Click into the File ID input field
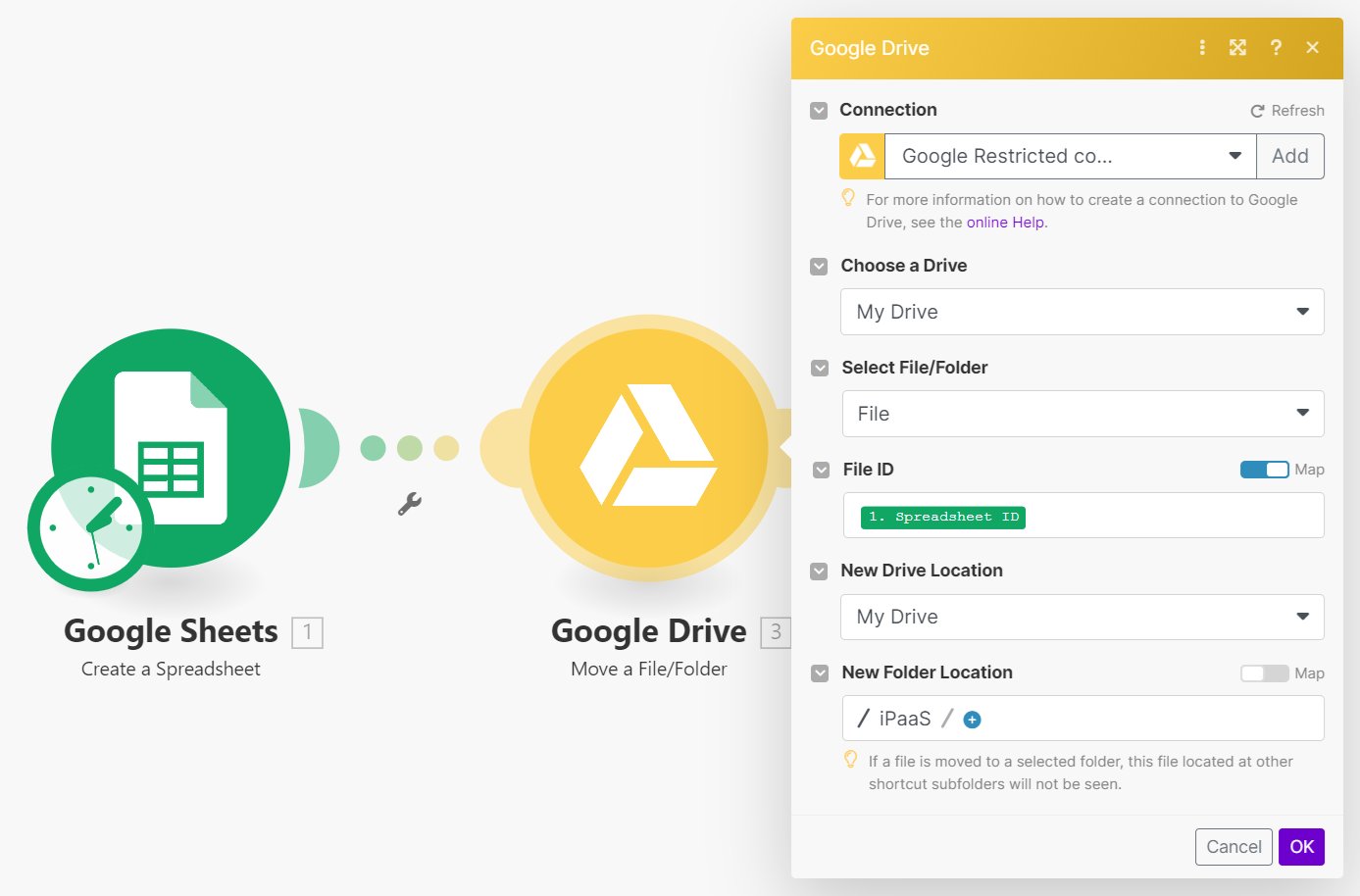The width and height of the screenshot is (1360, 896). 1083,516
